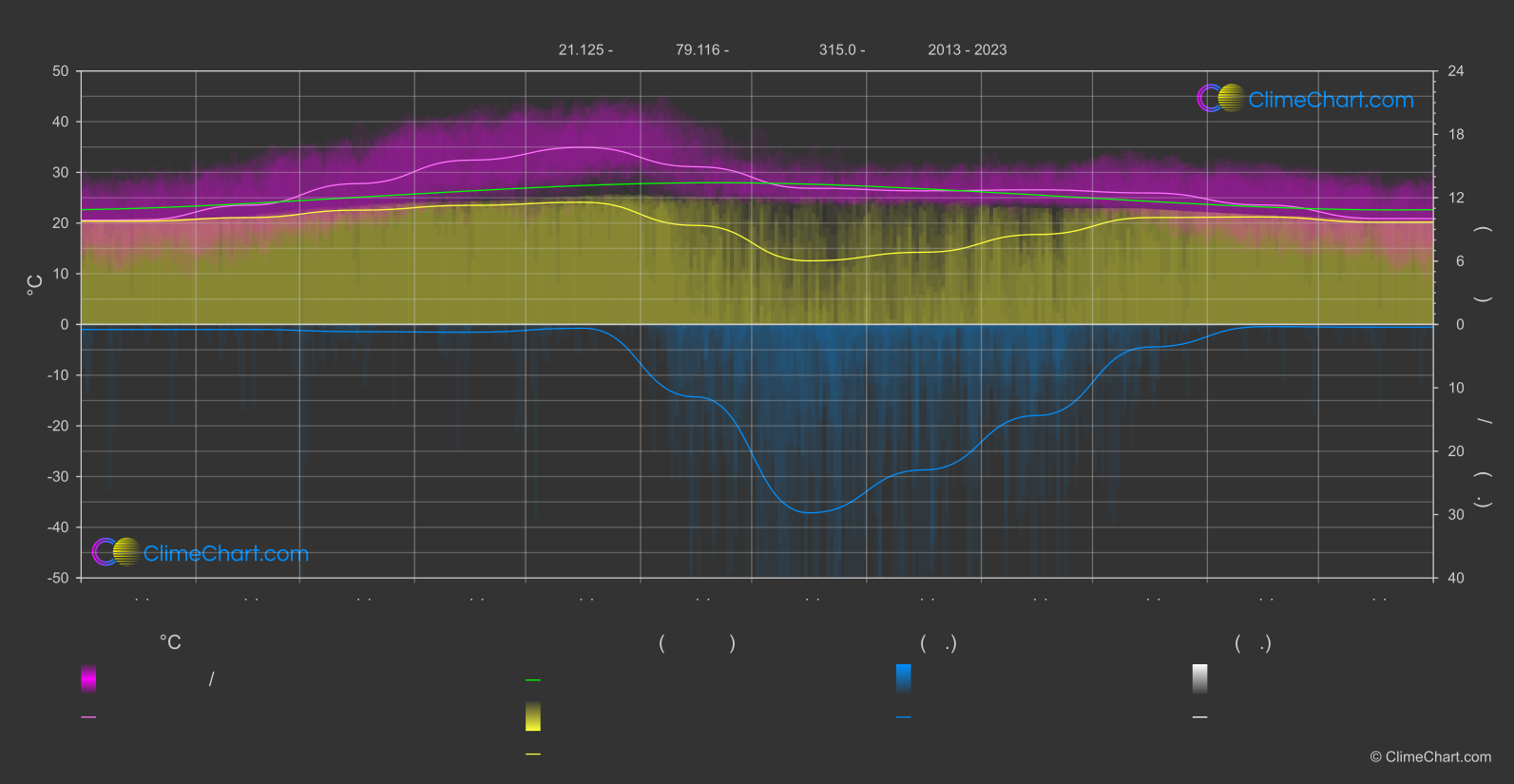1514x784 pixels.
Task: Click the °C label on left axis
Action: [x=35, y=285]
